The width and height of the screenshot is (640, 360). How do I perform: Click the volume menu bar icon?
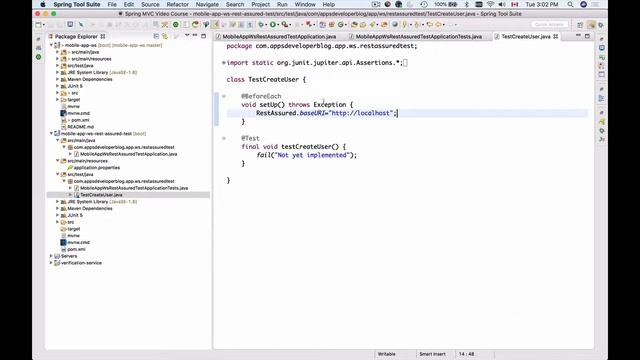(x=502, y=4)
